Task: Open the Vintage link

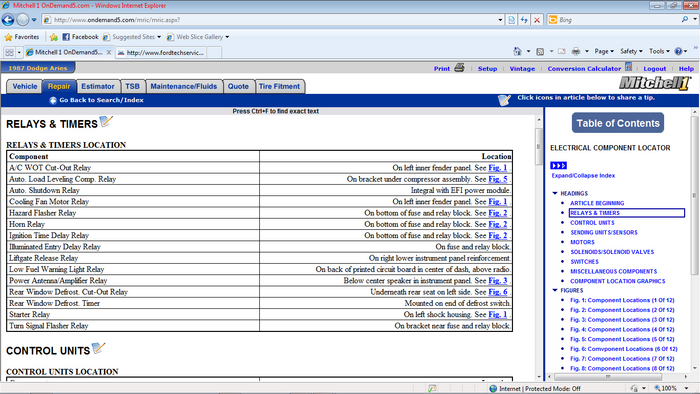Action: tap(522, 69)
